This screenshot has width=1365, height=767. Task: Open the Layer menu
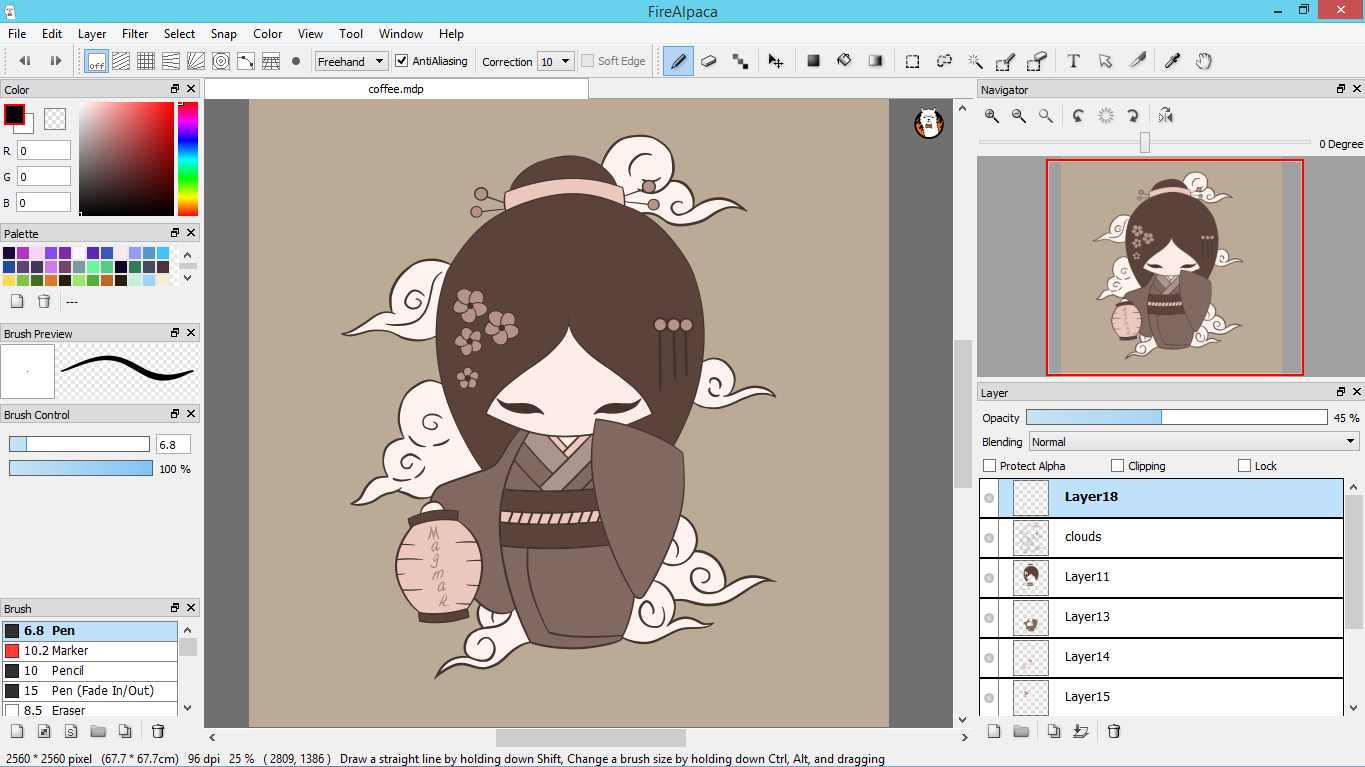click(92, 33)
